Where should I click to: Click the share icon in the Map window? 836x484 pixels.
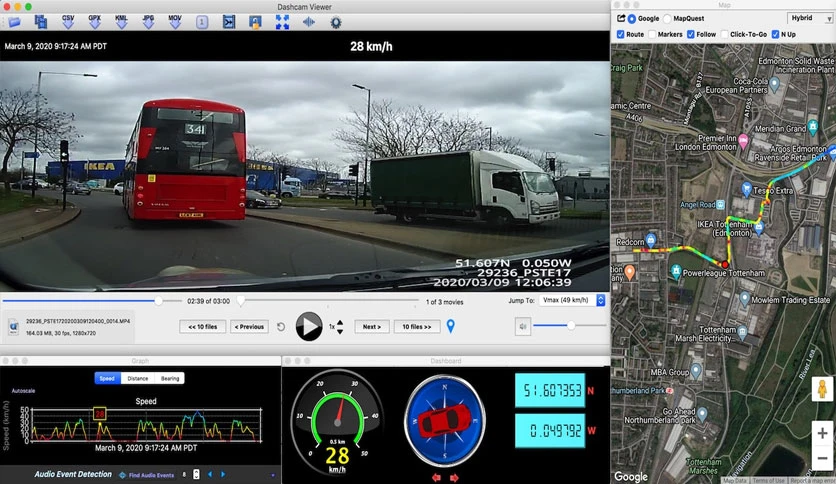[621, 18]
